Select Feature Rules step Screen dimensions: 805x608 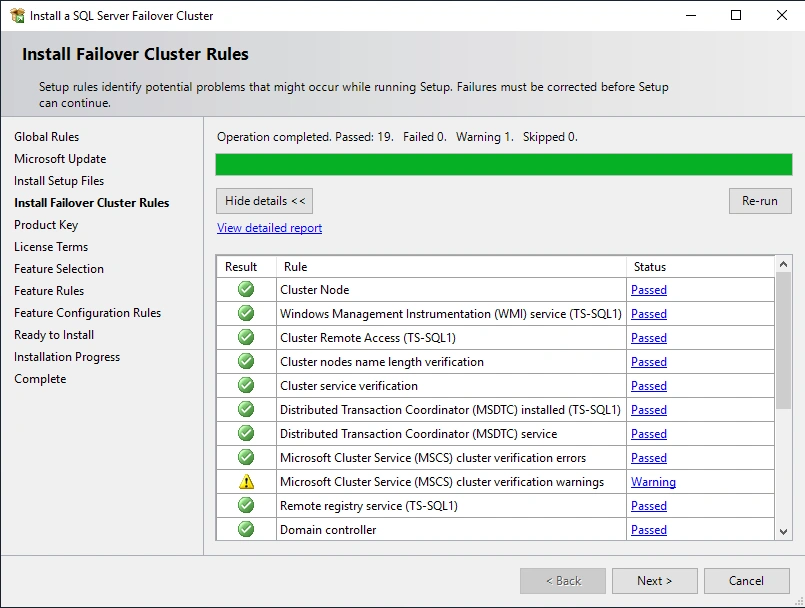pyautogui.click(x=49, y=291)
